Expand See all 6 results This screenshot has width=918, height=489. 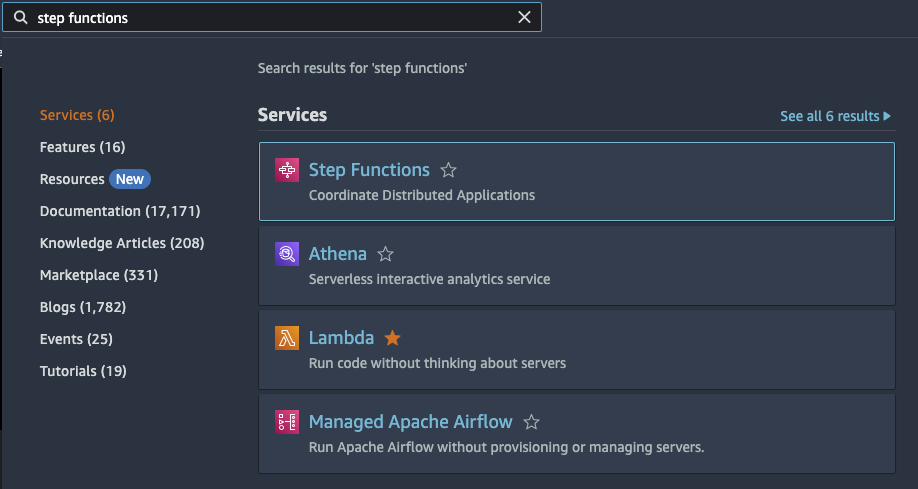(835, 116)
